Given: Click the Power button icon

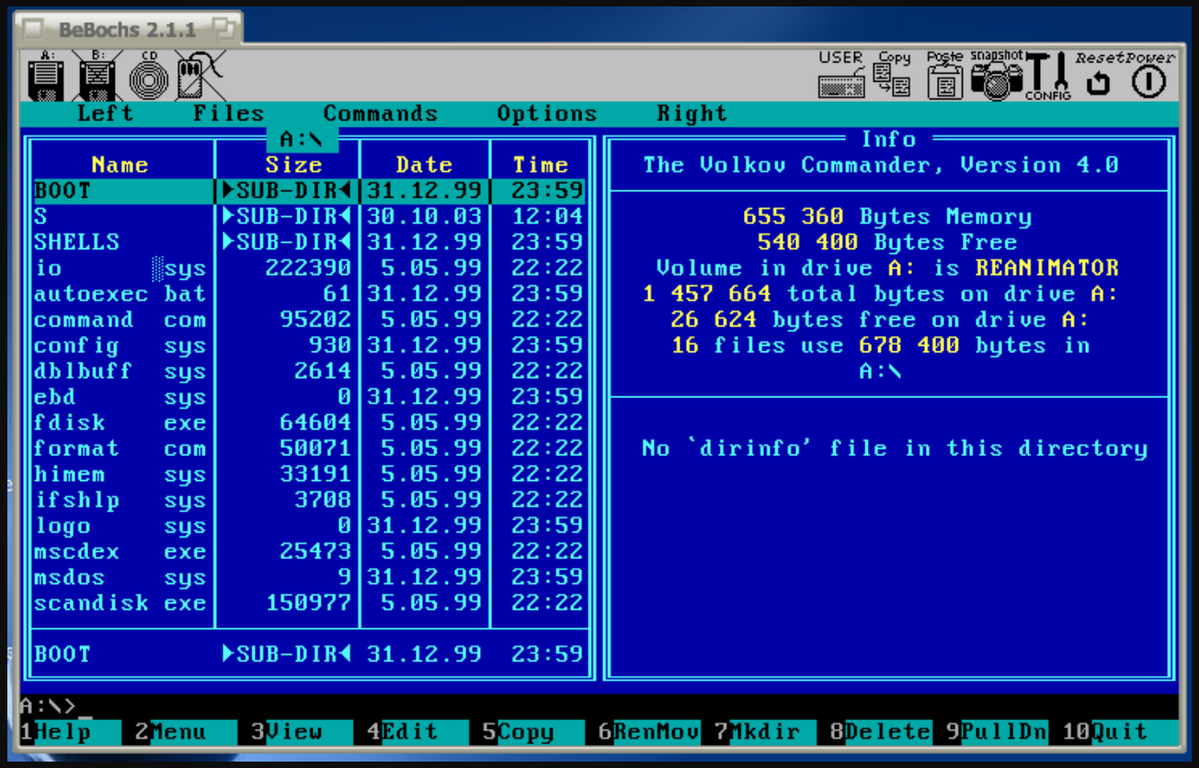Looking at the screenshot, I should [x=1149, y=76].
